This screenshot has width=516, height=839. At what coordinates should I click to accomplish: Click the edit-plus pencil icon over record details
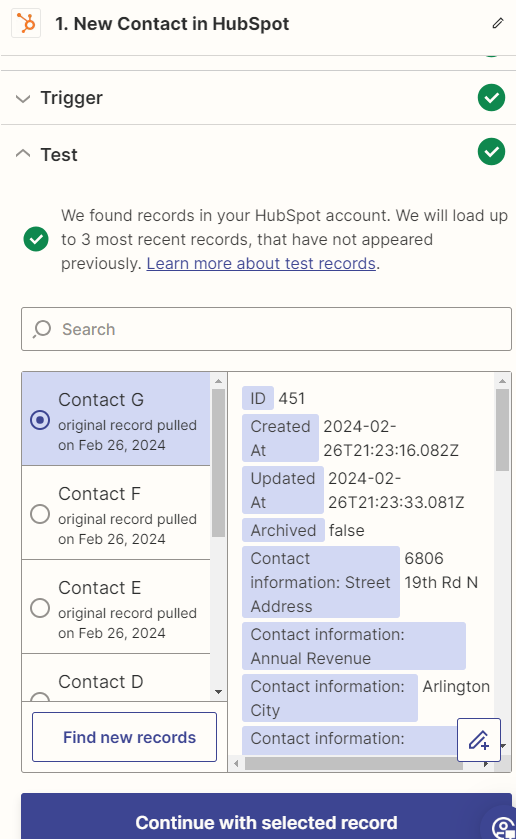point(479,739)
